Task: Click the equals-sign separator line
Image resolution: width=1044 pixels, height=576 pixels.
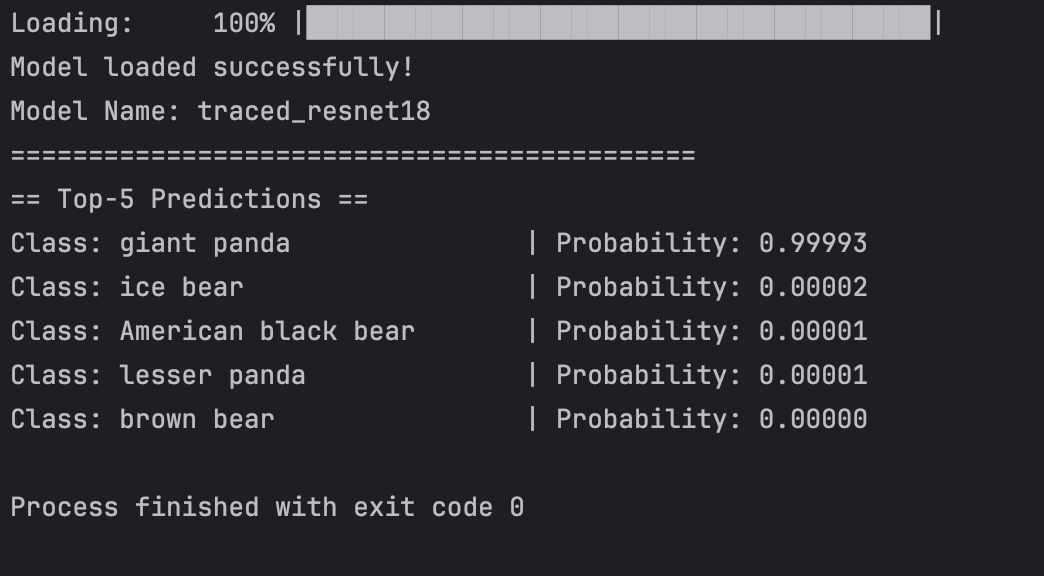Action: click(x=352, y=155)
